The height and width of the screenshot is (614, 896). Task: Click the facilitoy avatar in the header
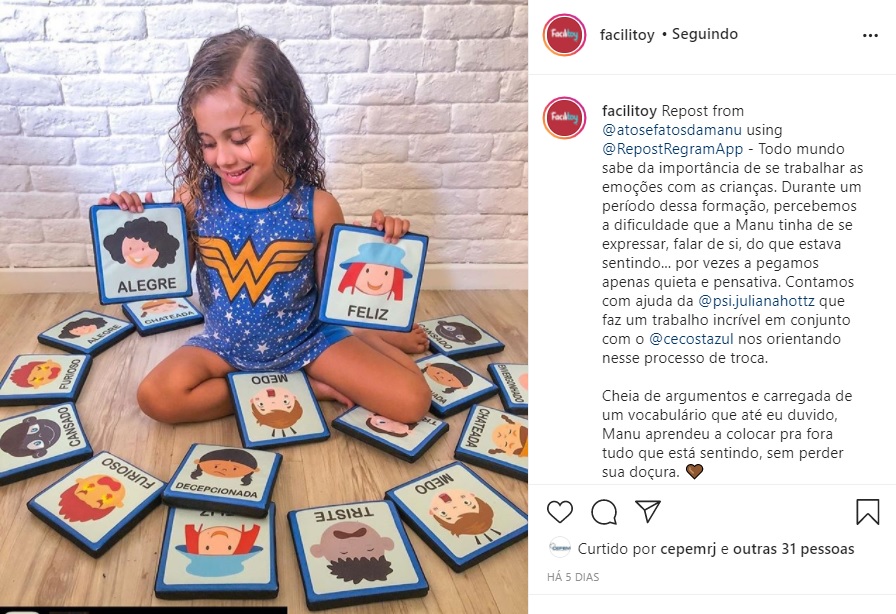click(x=565, y=35)
